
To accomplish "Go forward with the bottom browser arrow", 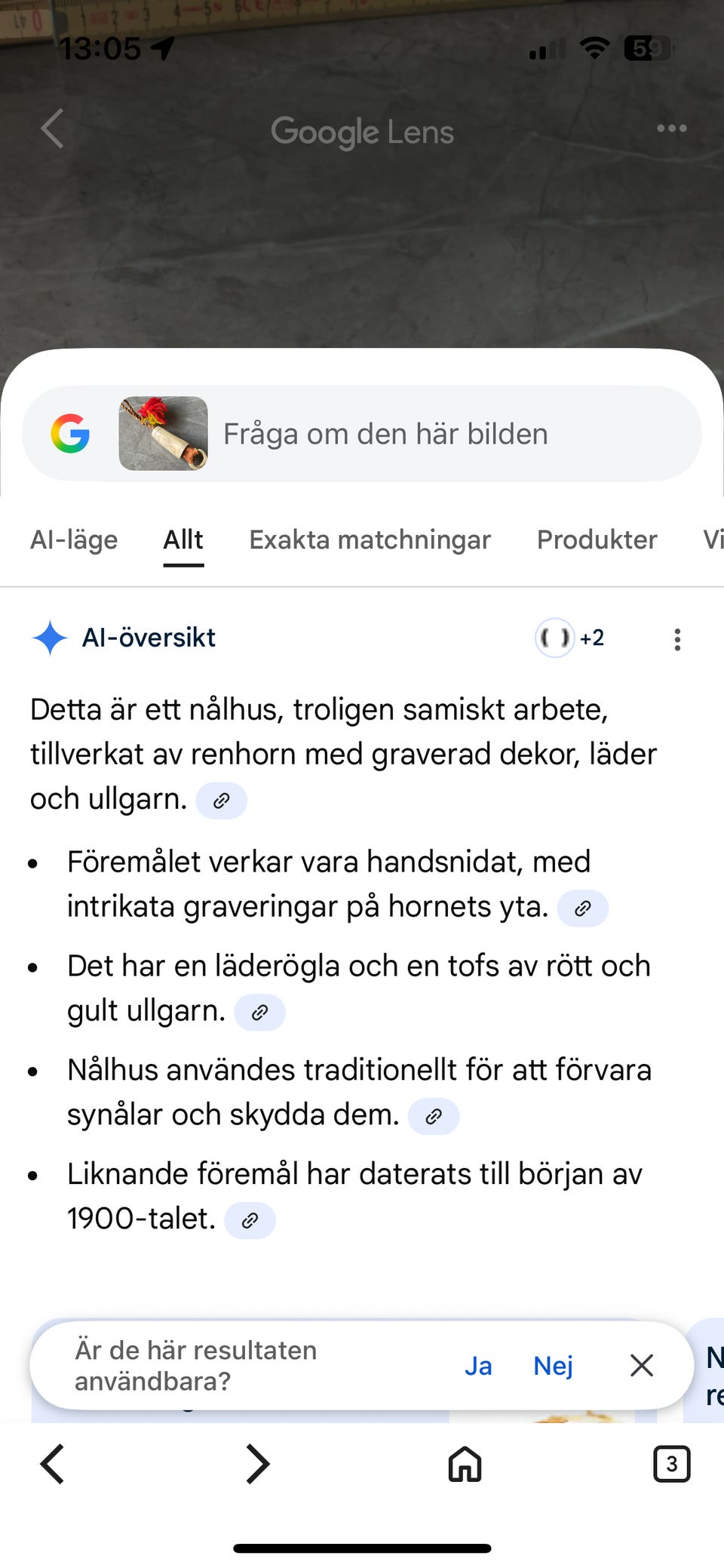I will [x=258, y=1465].
